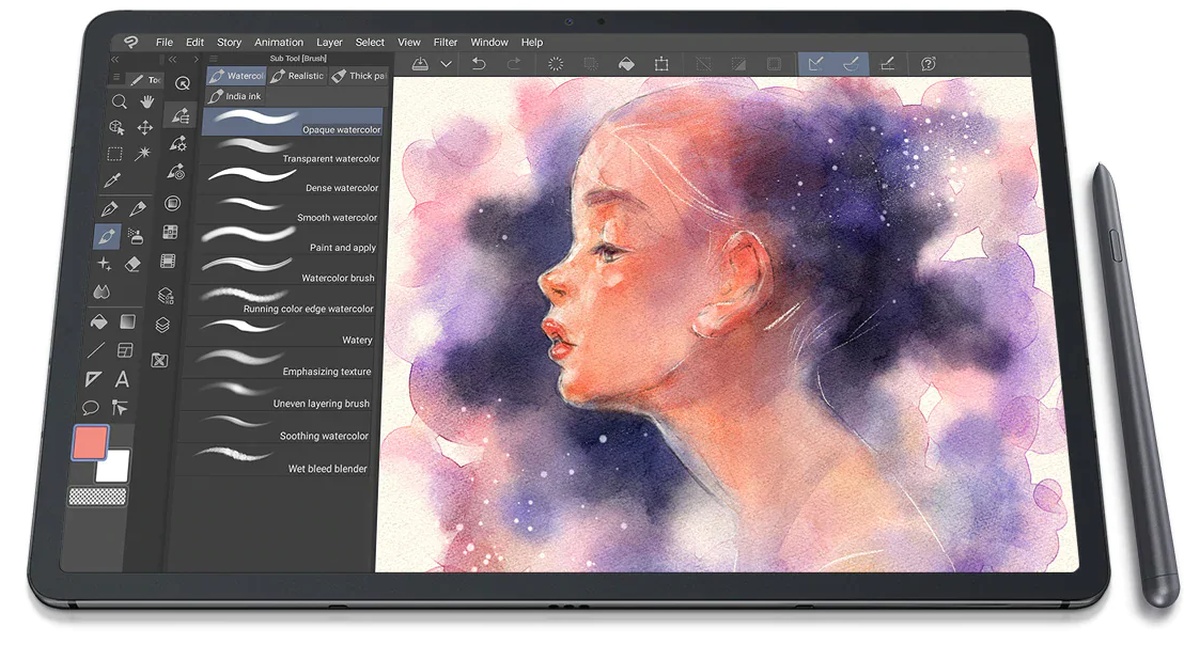Toggle Snap to Grid in command bar
This screenshot has height=645, width=1200.
coord(886,64)
